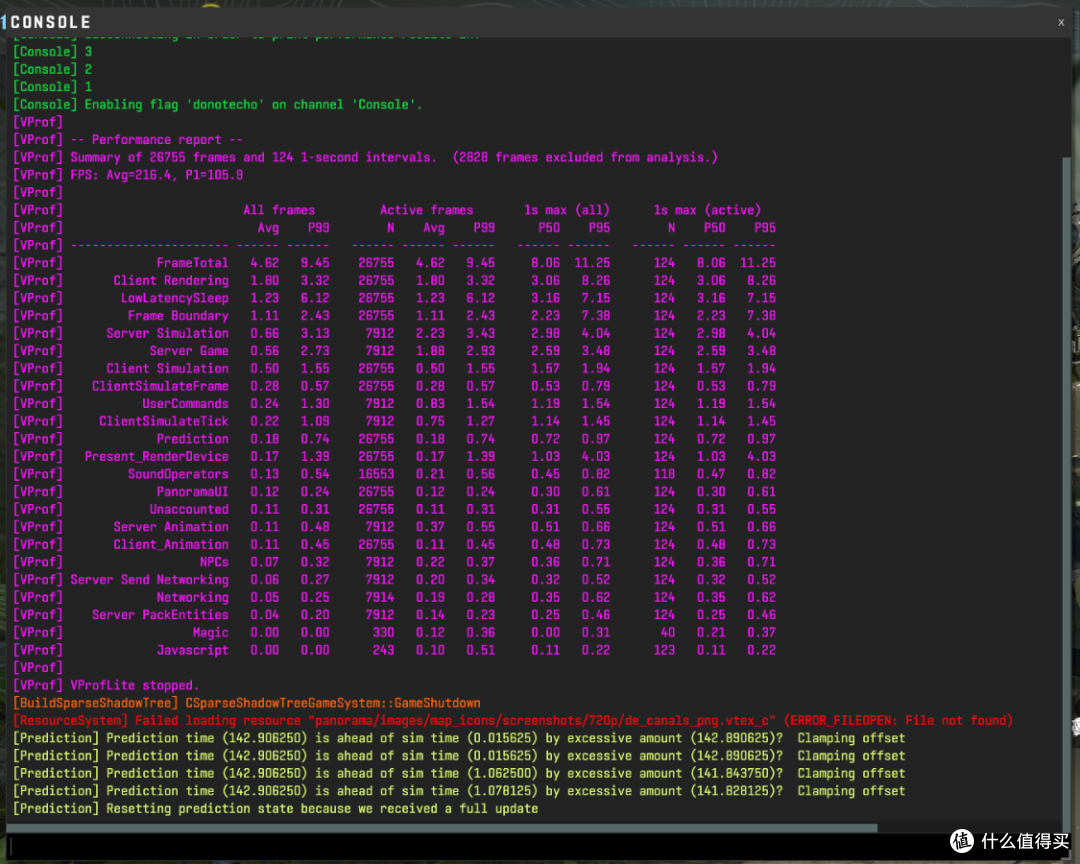
Task: Click the '[Console] 2' countdown line
Action: 52,70
